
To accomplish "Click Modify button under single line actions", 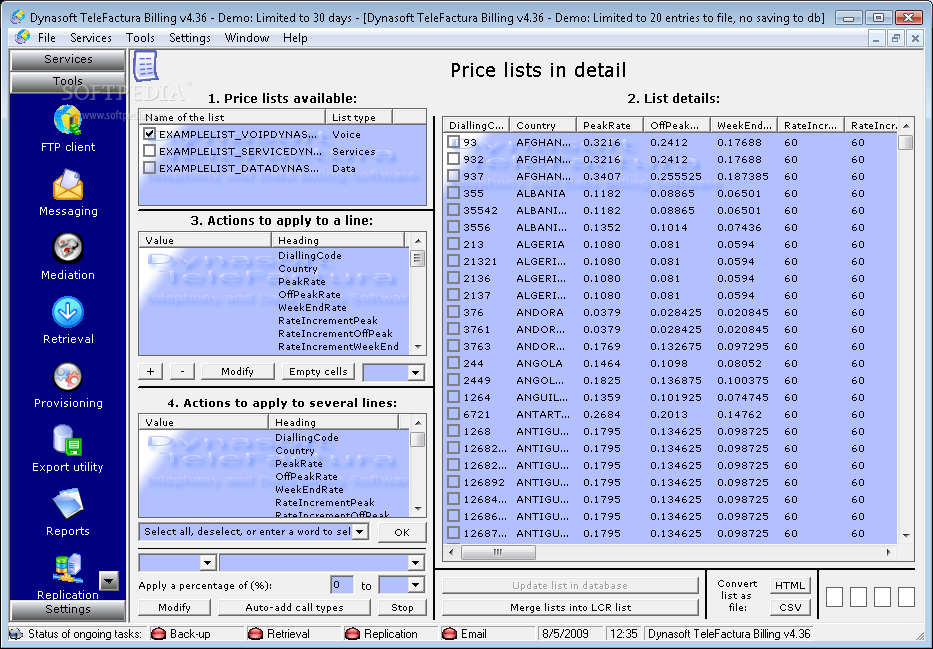I will 237,371.
